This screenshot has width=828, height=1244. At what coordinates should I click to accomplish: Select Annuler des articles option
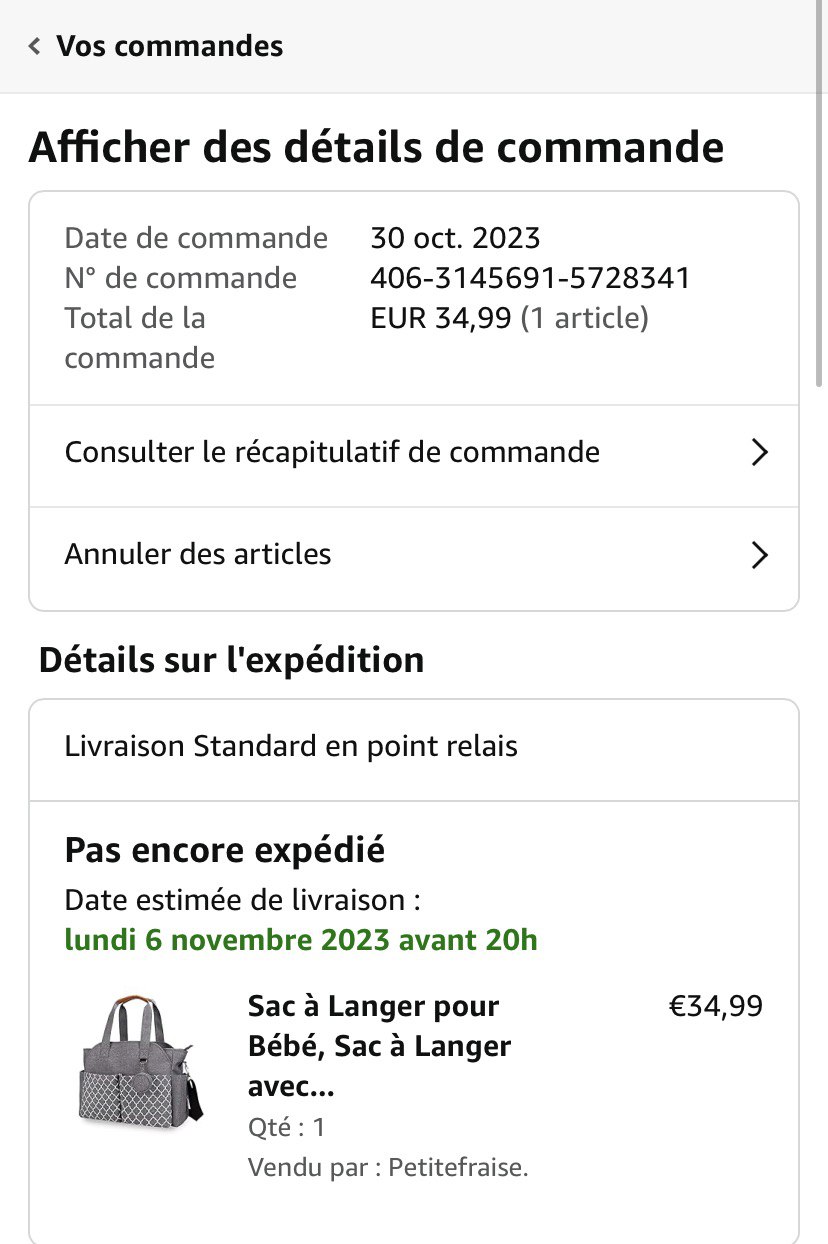198,554
